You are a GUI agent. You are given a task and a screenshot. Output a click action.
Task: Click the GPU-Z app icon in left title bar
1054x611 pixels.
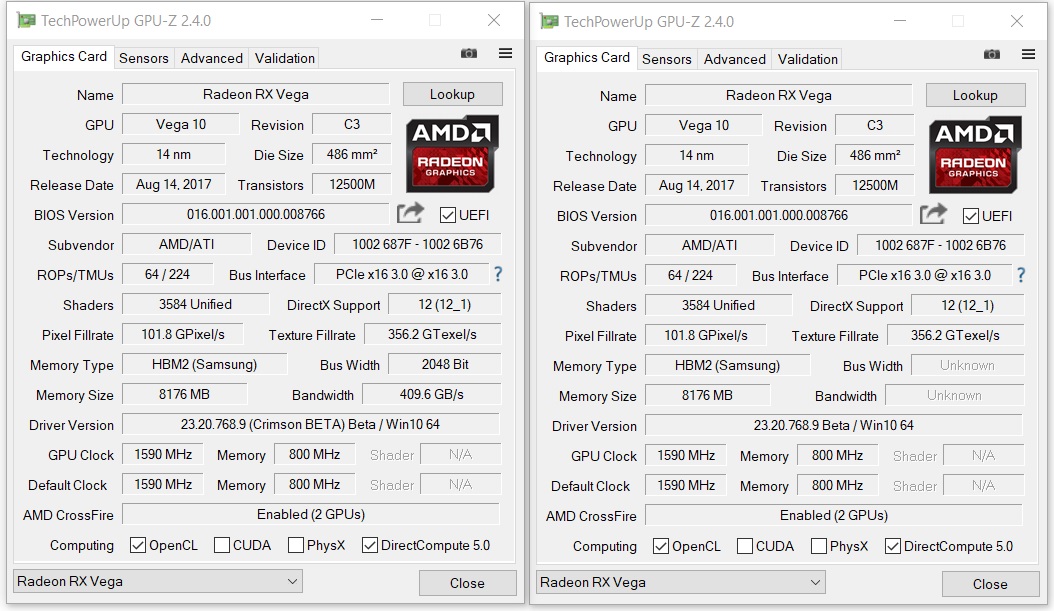(26, 21)
